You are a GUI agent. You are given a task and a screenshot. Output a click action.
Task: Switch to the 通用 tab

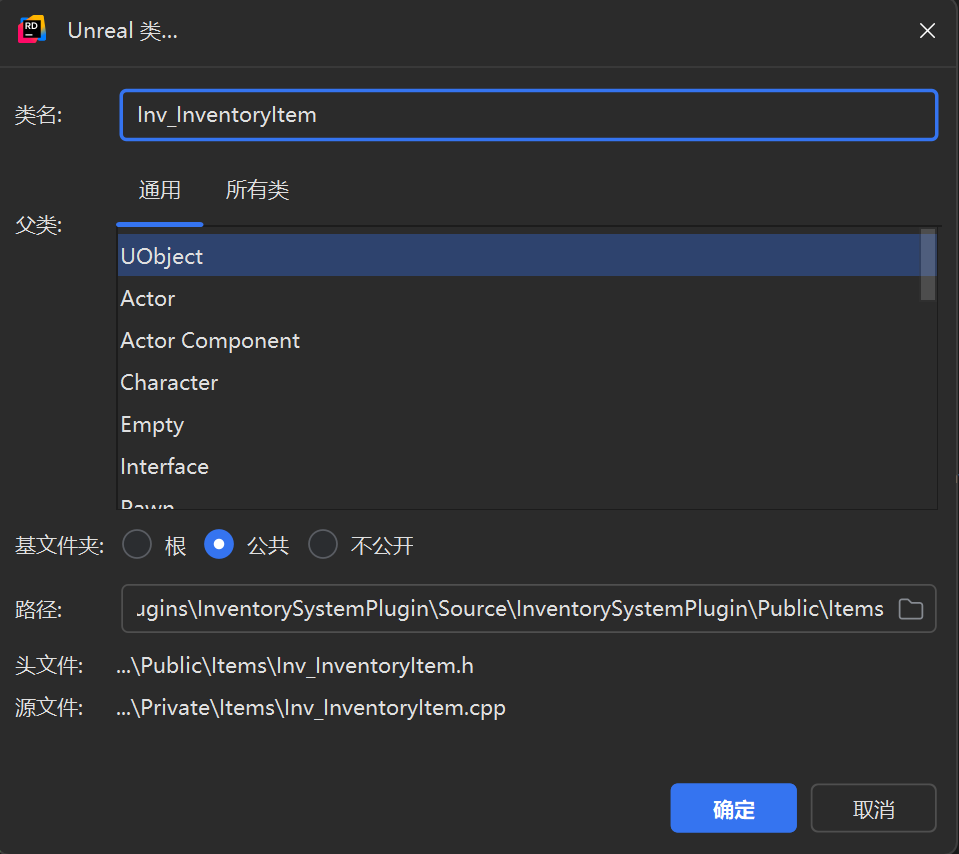160,190
